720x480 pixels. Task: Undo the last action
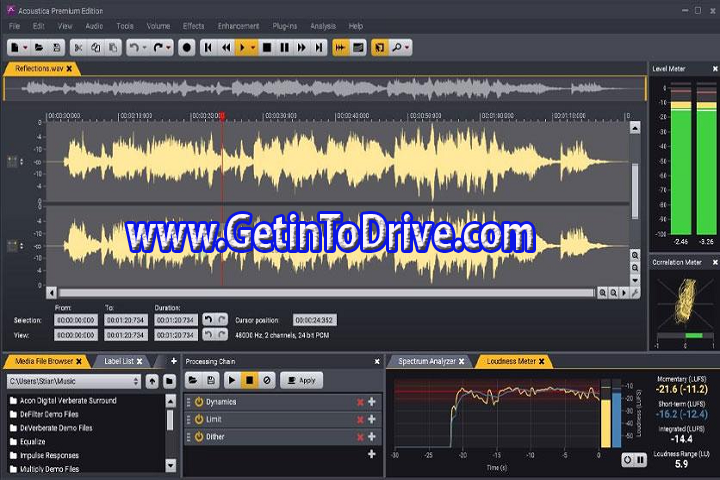point(134,47)
